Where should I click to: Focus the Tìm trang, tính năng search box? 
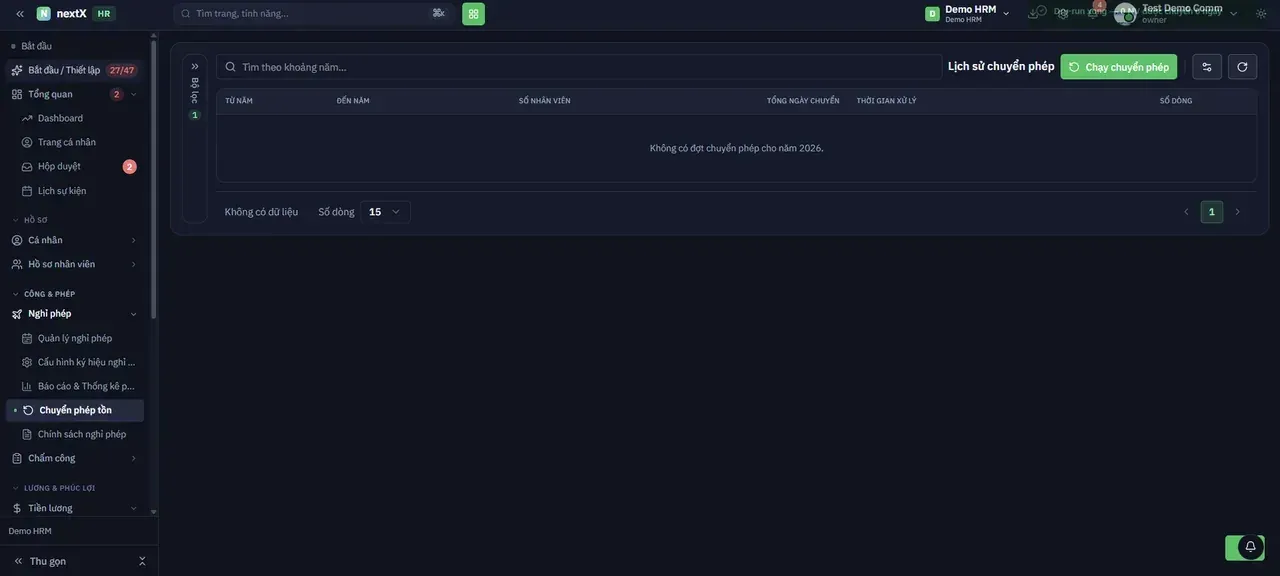coord(313,13)
